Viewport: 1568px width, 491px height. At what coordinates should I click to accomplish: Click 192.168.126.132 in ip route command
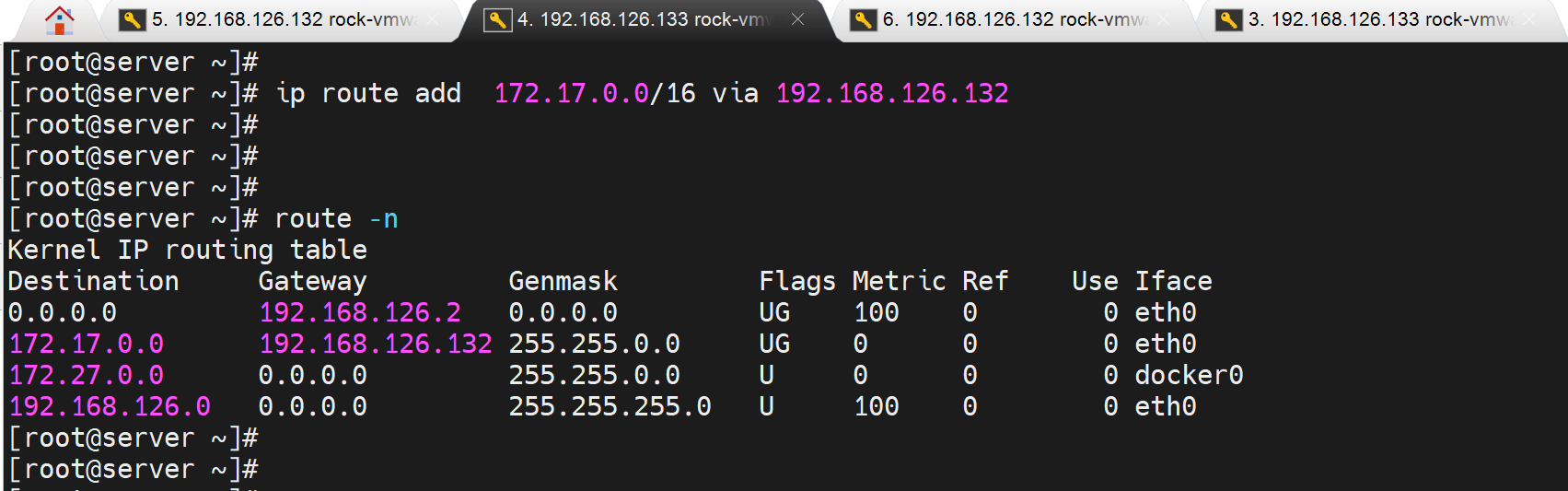[892, 94]
